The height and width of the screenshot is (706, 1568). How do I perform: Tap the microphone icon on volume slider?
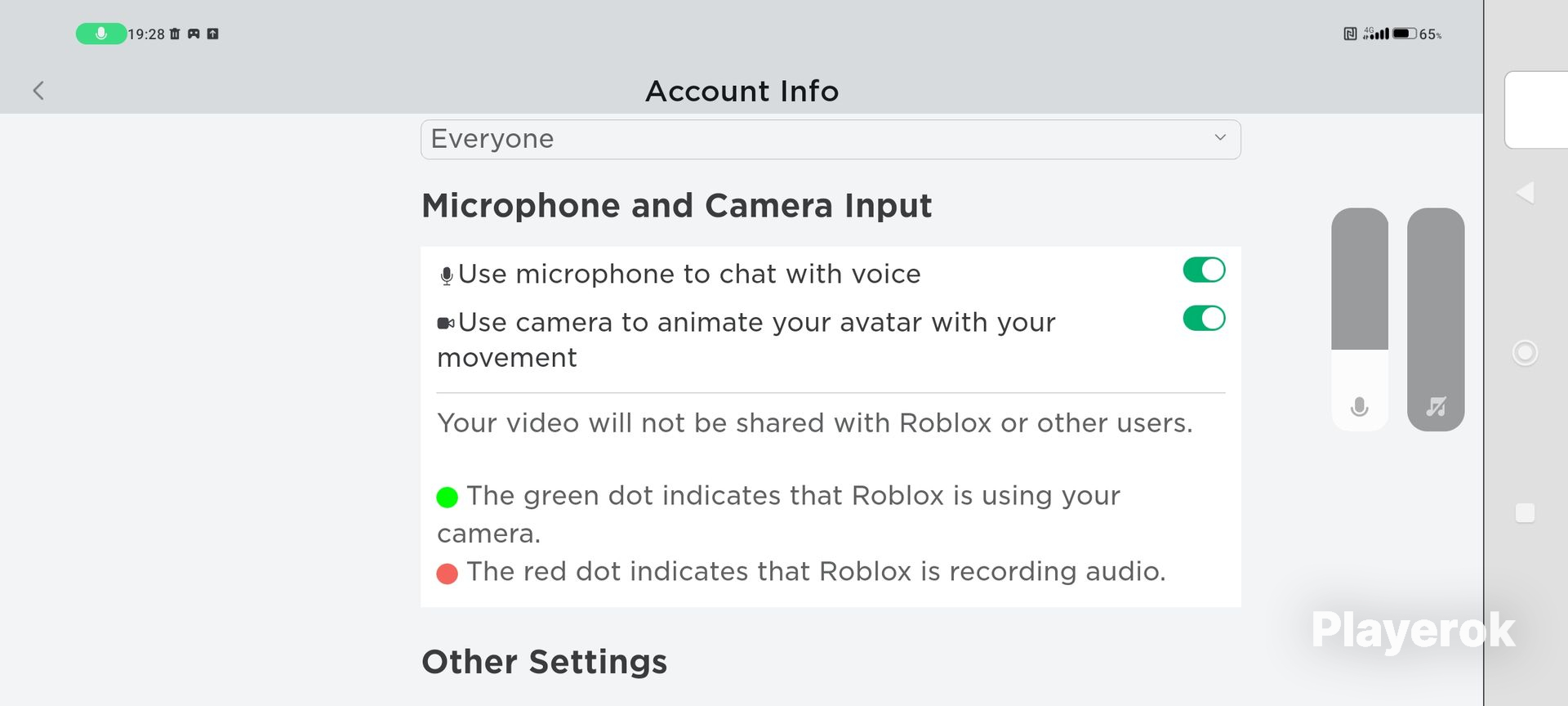click(x=1360, y=406)
